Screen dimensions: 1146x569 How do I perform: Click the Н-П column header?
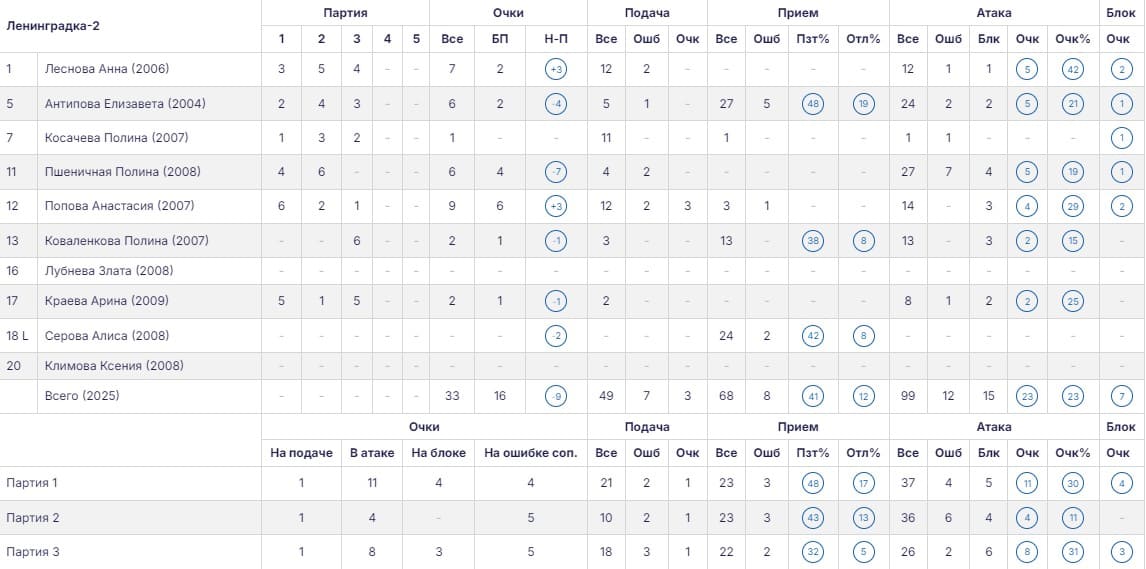556,39
